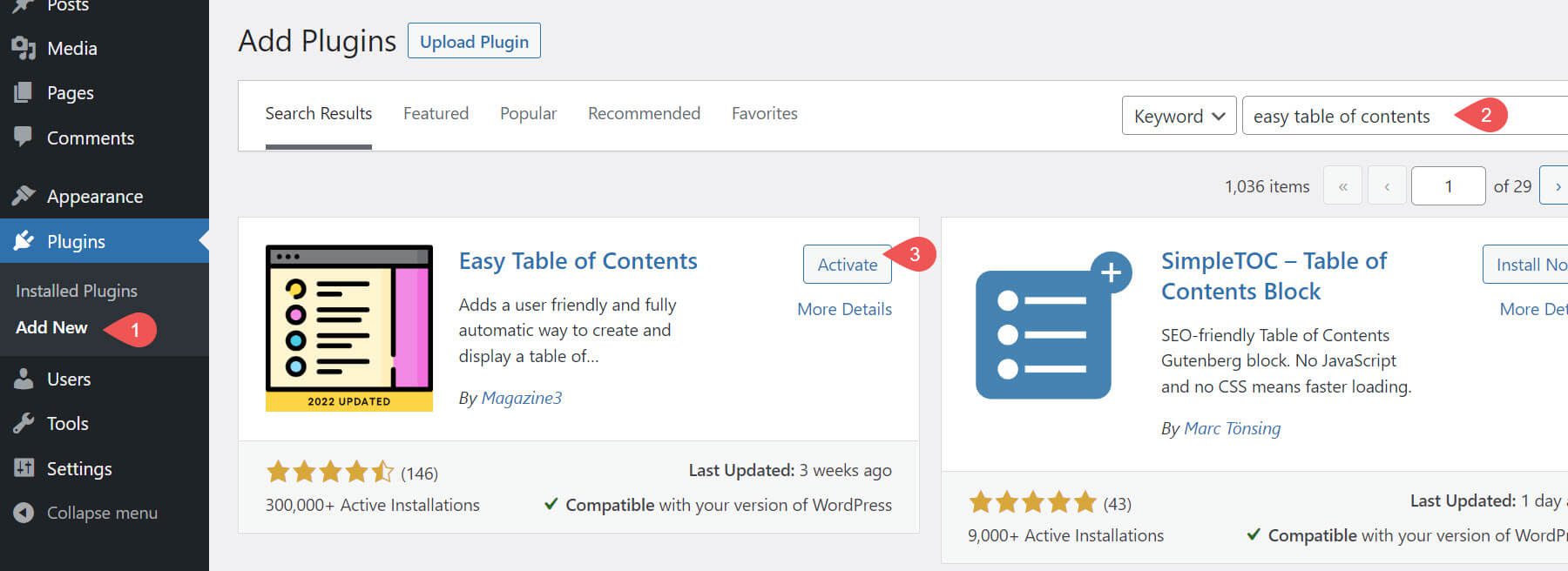Open the Easy Table of Contents thumbnail

pos(348,327)
